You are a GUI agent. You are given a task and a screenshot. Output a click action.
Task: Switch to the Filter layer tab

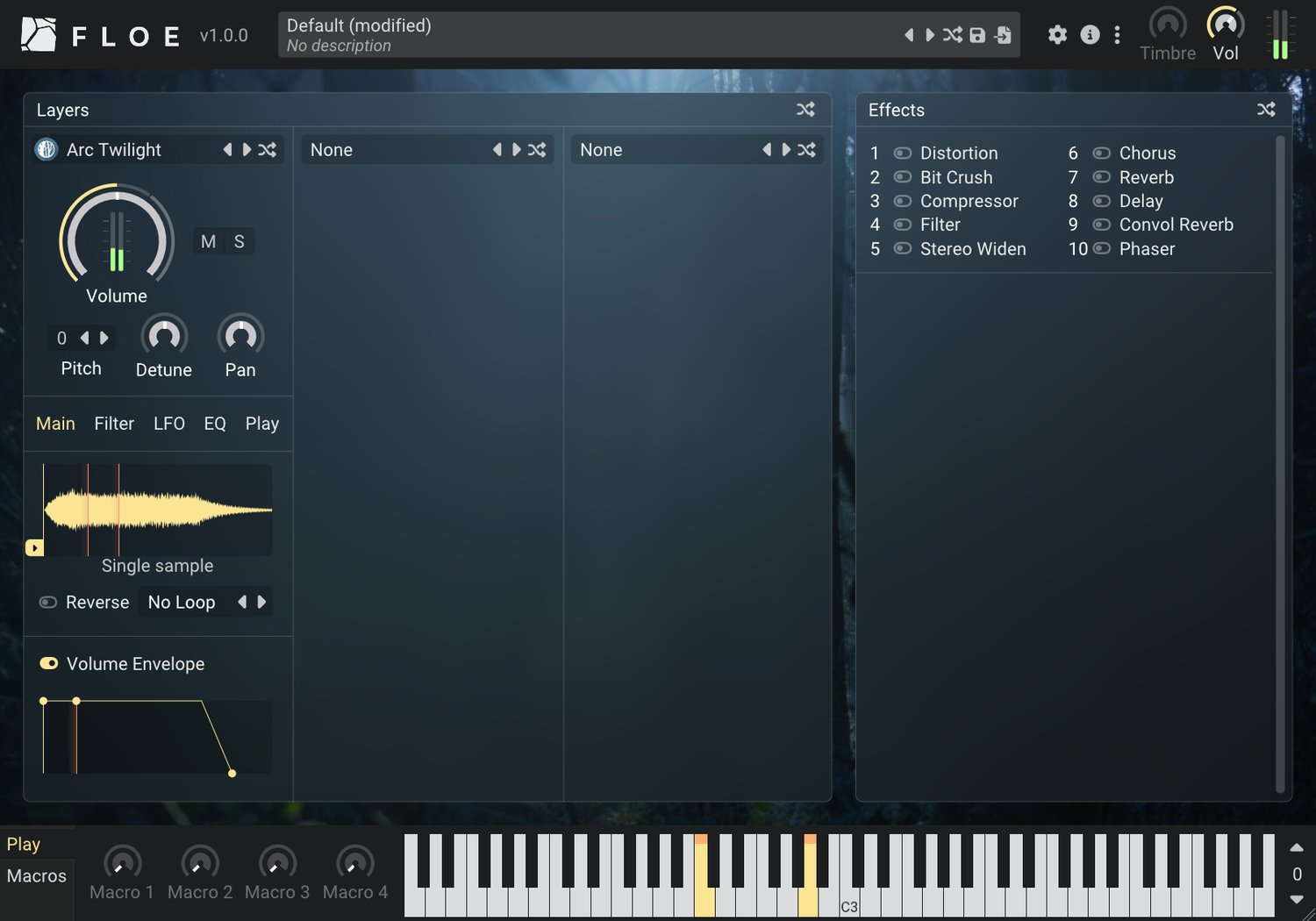click(114, 424)
